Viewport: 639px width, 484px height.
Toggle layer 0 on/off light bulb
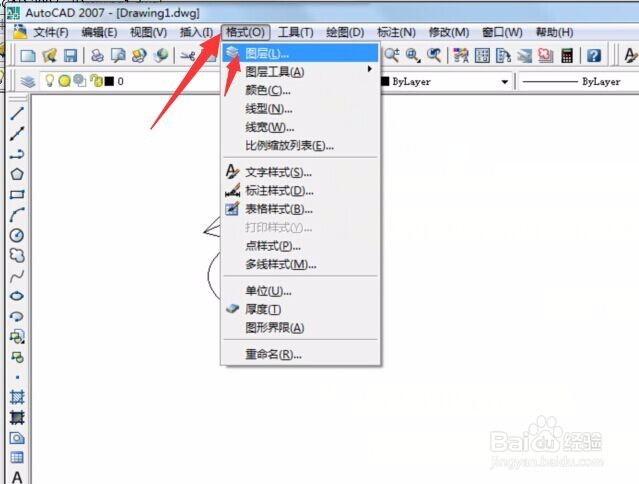pyautogui.click(x=49, y=81)
